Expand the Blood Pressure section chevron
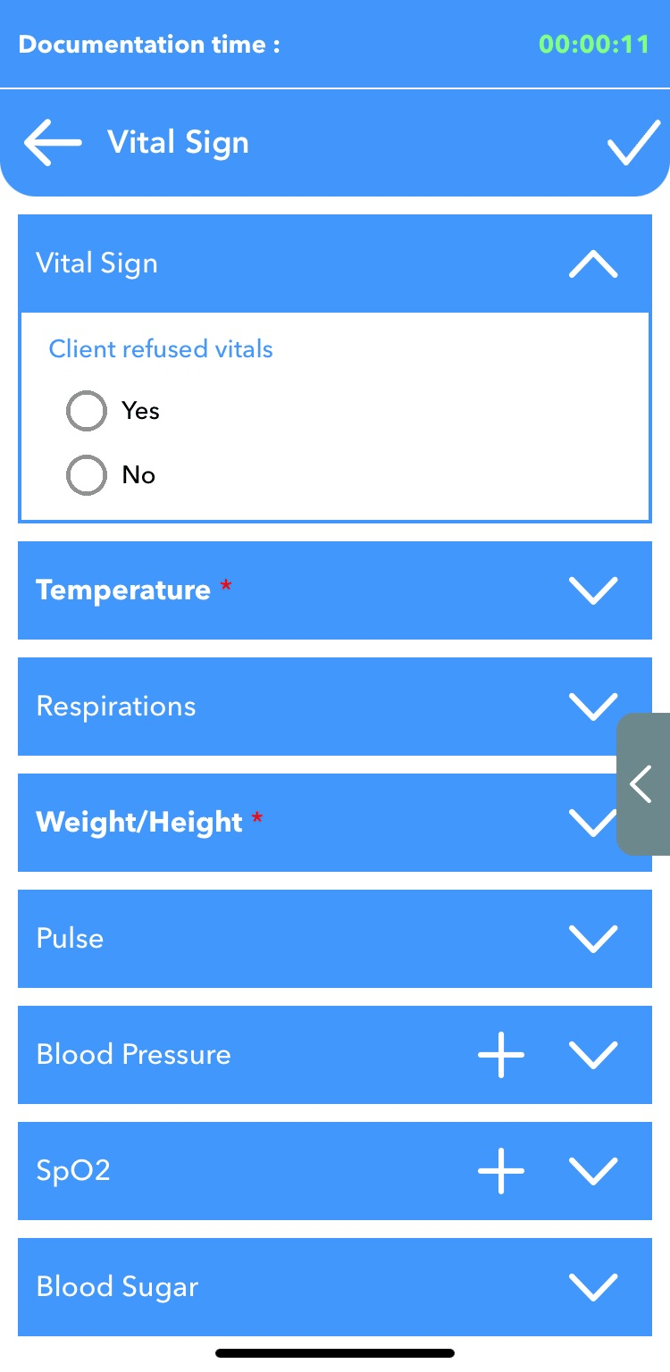Viewport: 670px width, 1372px height. (593, 1055)
